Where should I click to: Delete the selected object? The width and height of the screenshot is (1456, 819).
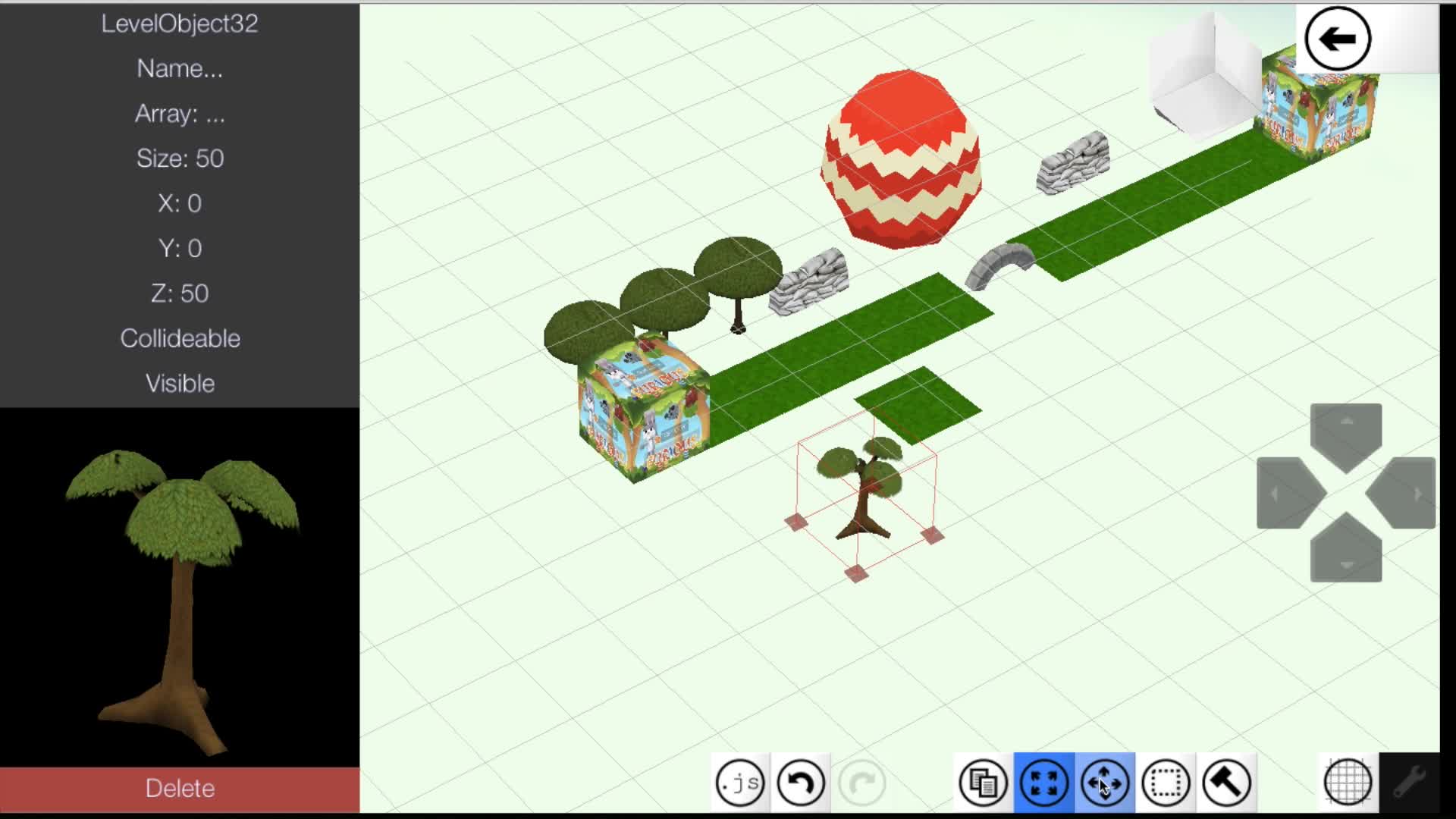(180, 789)
